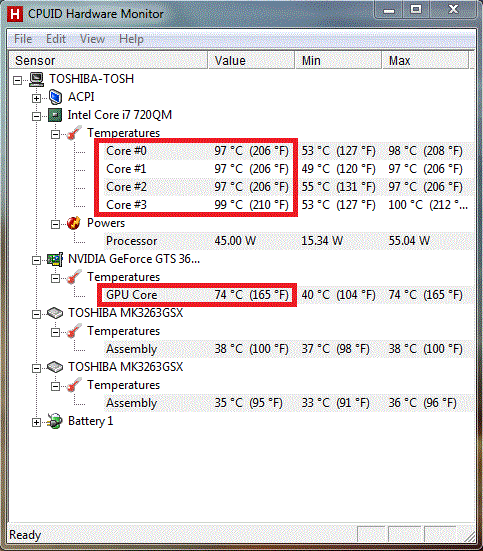Maximize the Hardware Monitor window

click(416, 10)
